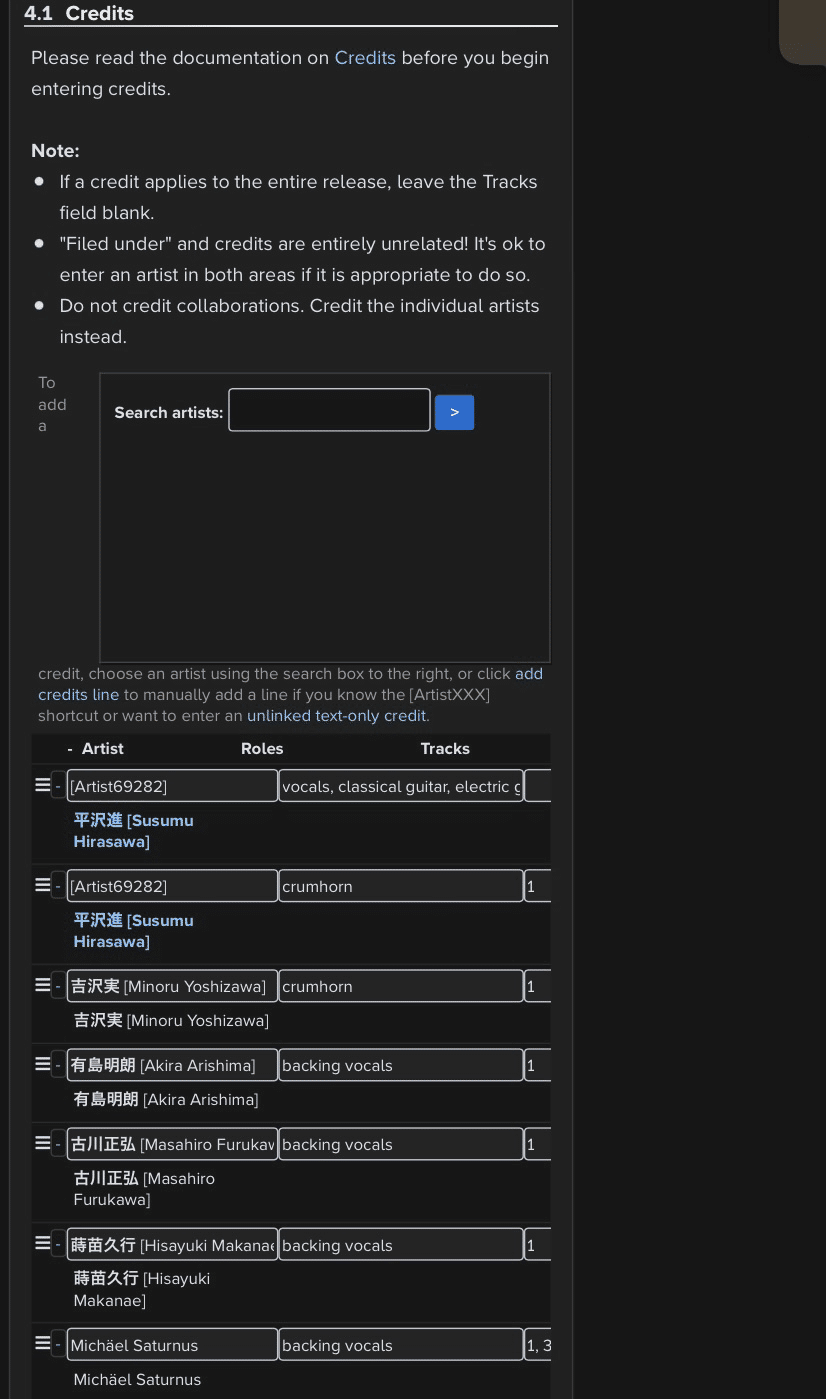This screenshot has height=1399, width=826.
Task: Edit the roles field containing 'vocals, classical guitar'
Action: (x=401, y=786)
